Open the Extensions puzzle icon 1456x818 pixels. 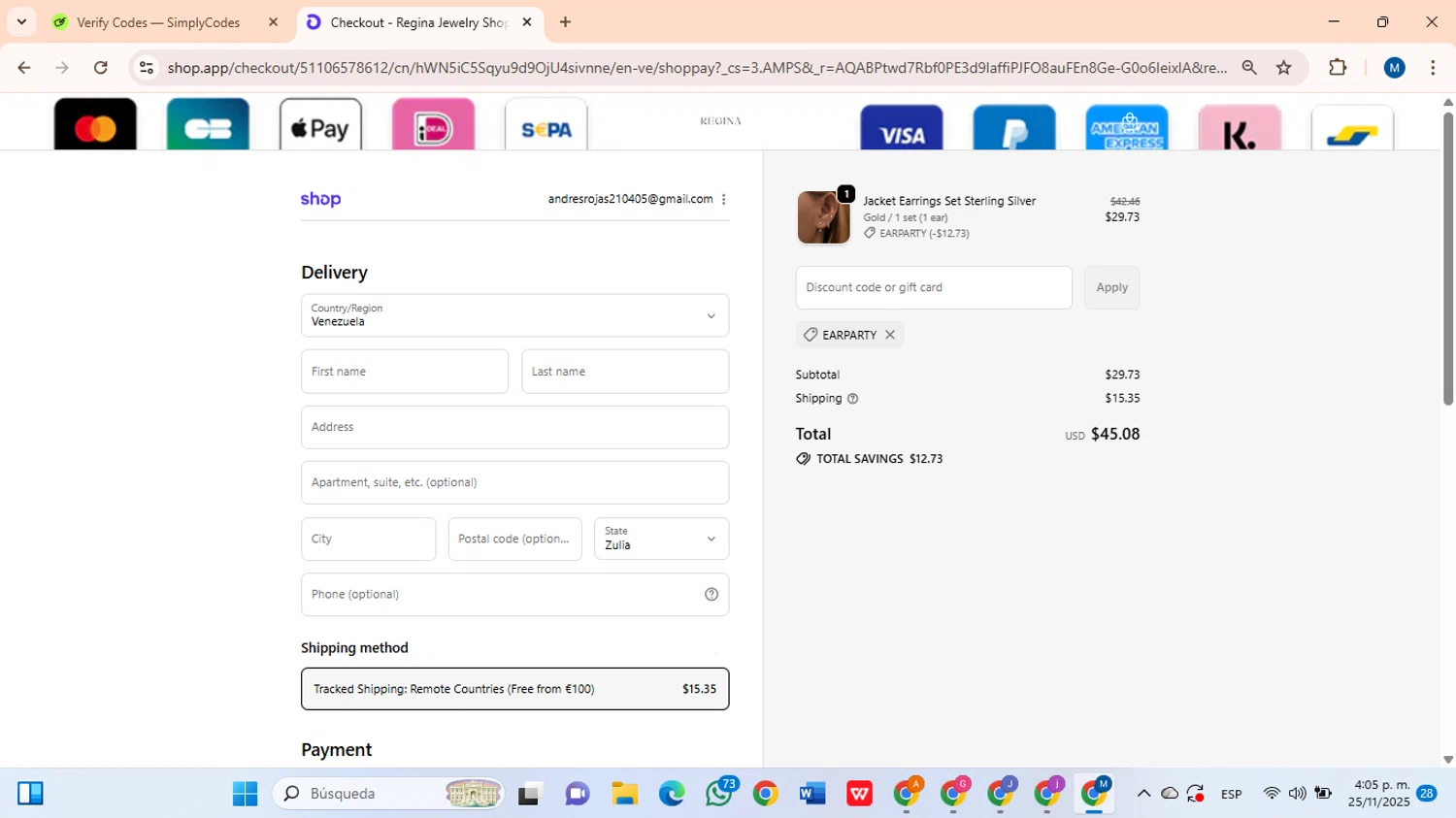1338,68
